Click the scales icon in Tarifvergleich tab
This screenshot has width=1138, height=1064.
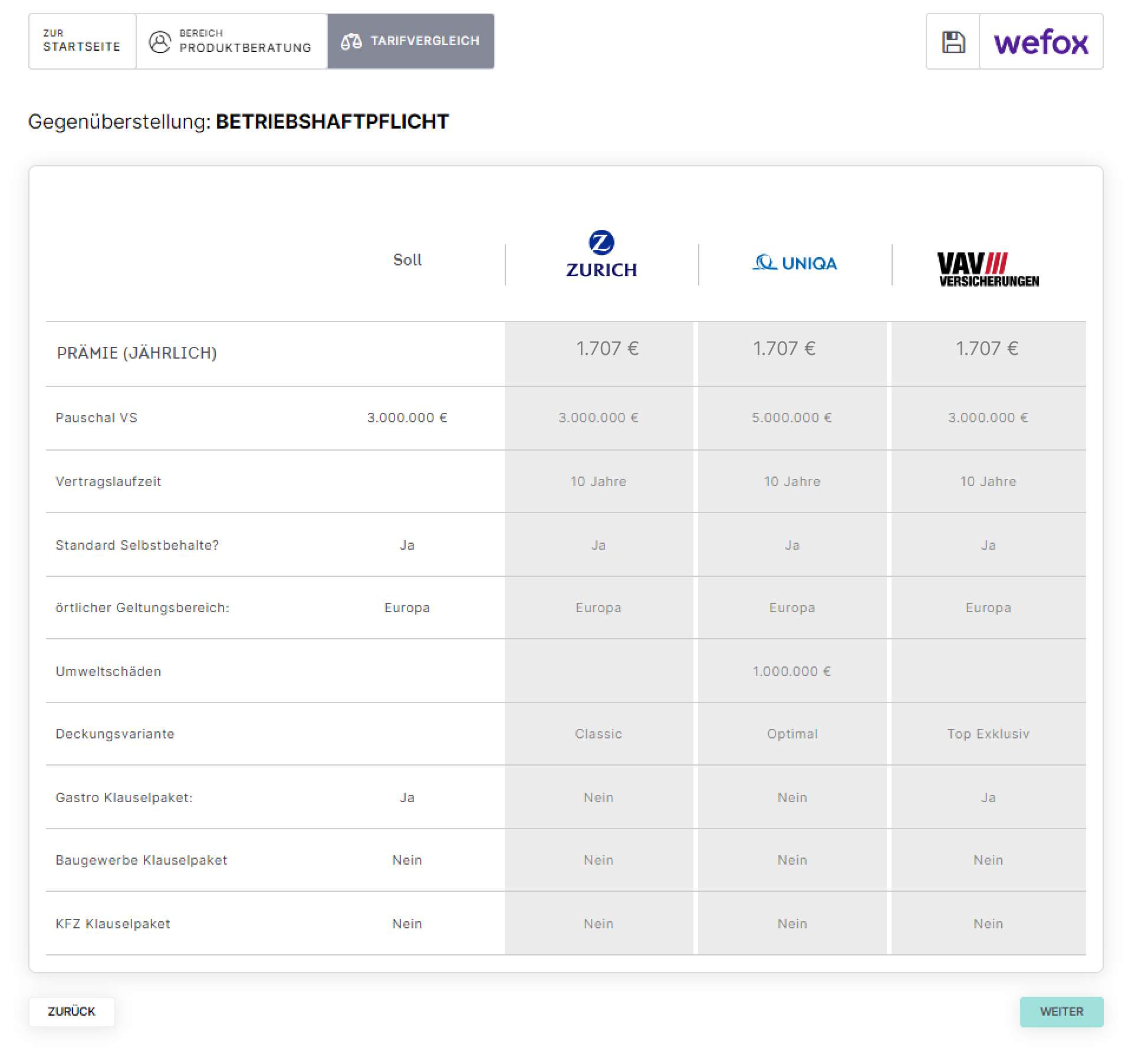point(351,41)
